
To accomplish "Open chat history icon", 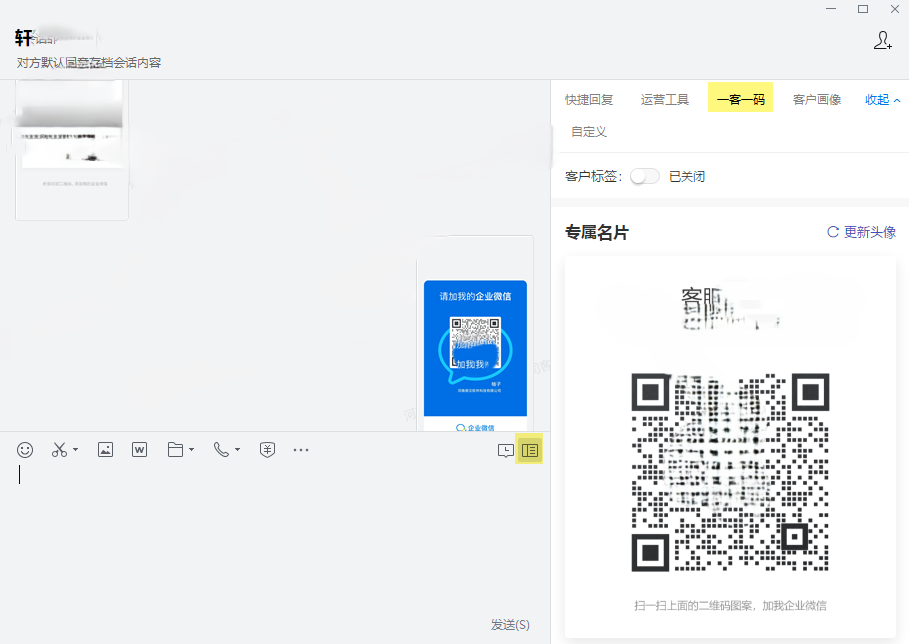I will click(x=506, y=450).
